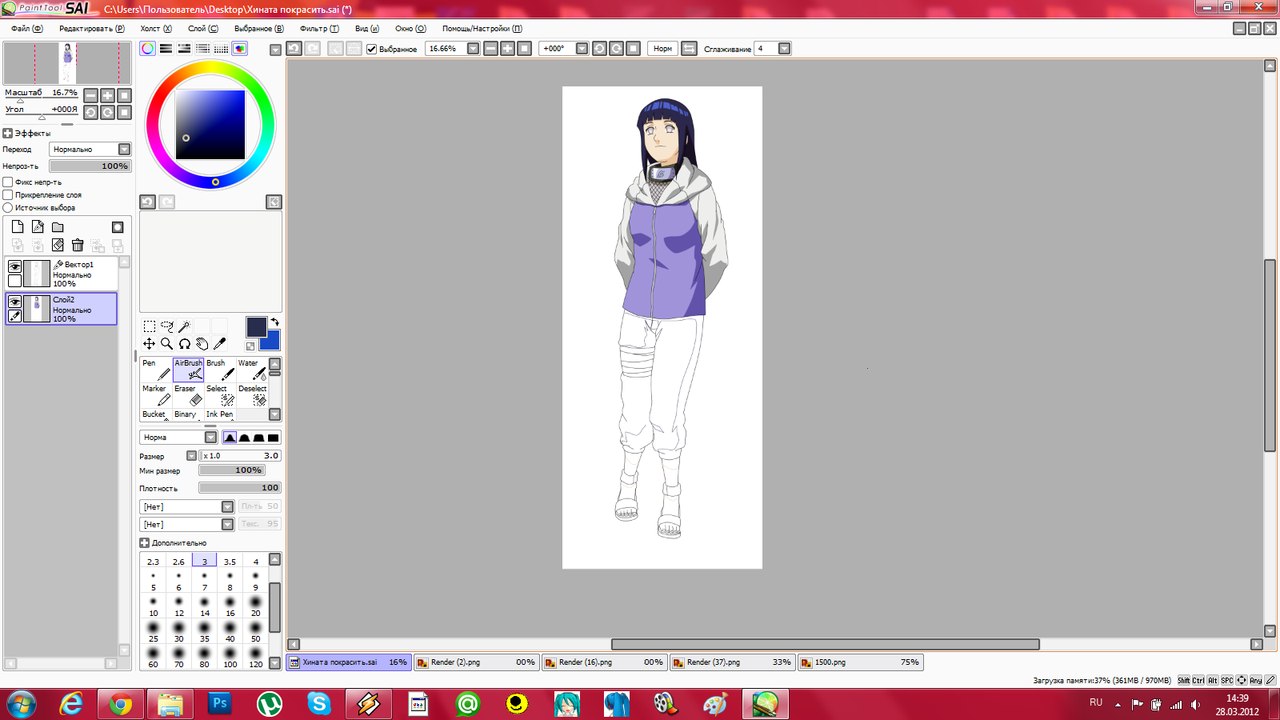Click the Плотность density slider
Image resolution: width=1280 pixels, height=720 pixels.
[x=239, y=488]
